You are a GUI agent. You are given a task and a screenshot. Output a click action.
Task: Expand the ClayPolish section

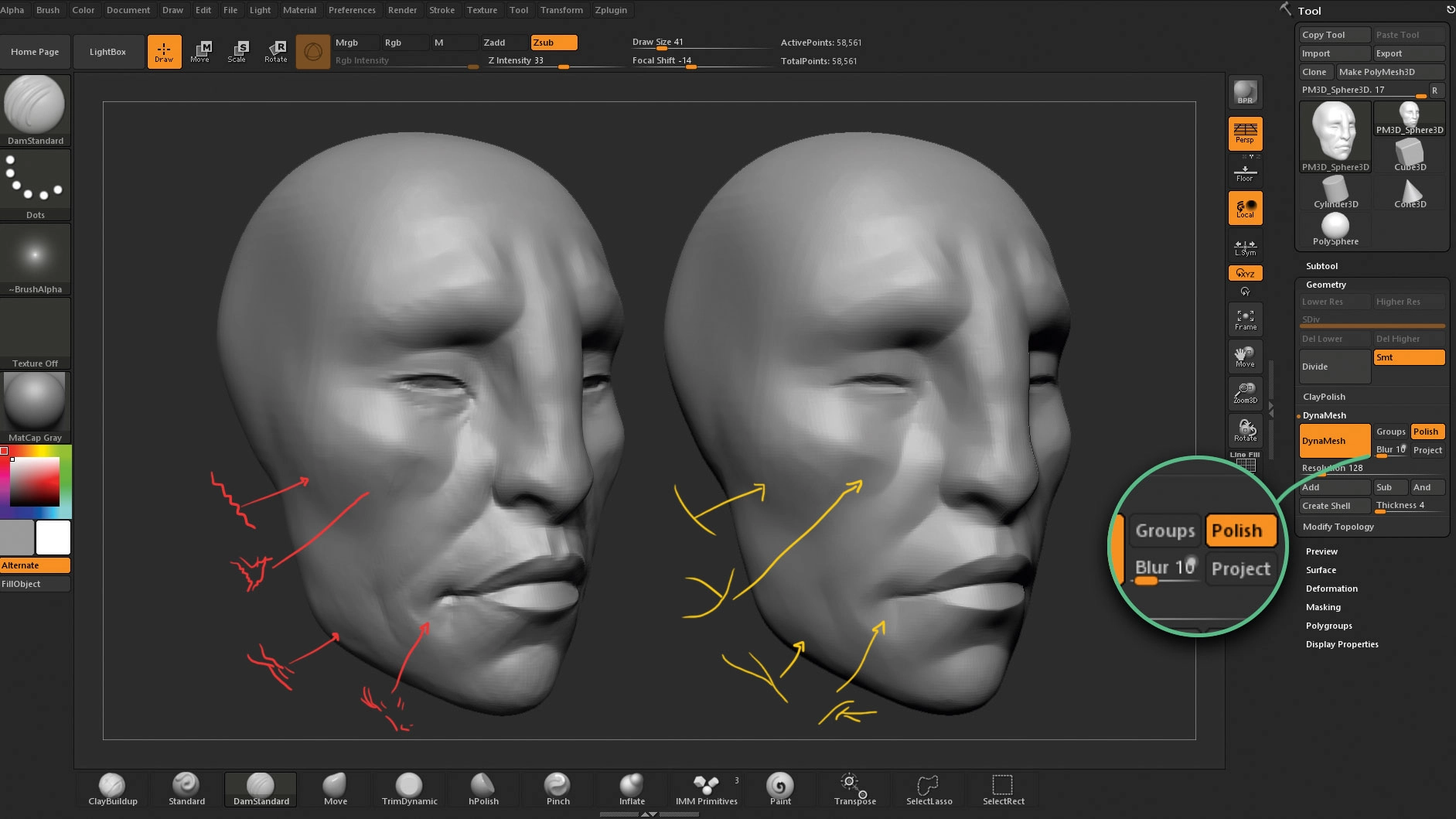pos(1324,397)
